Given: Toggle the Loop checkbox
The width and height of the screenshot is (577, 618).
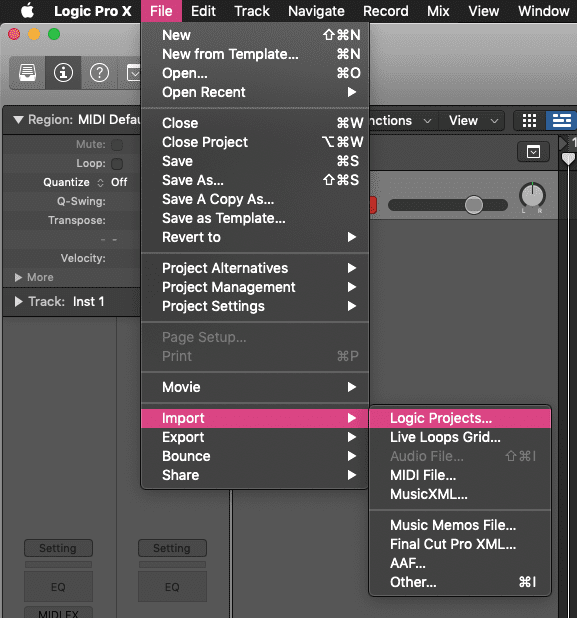Looking at the screenshot, I should (117, 164).
